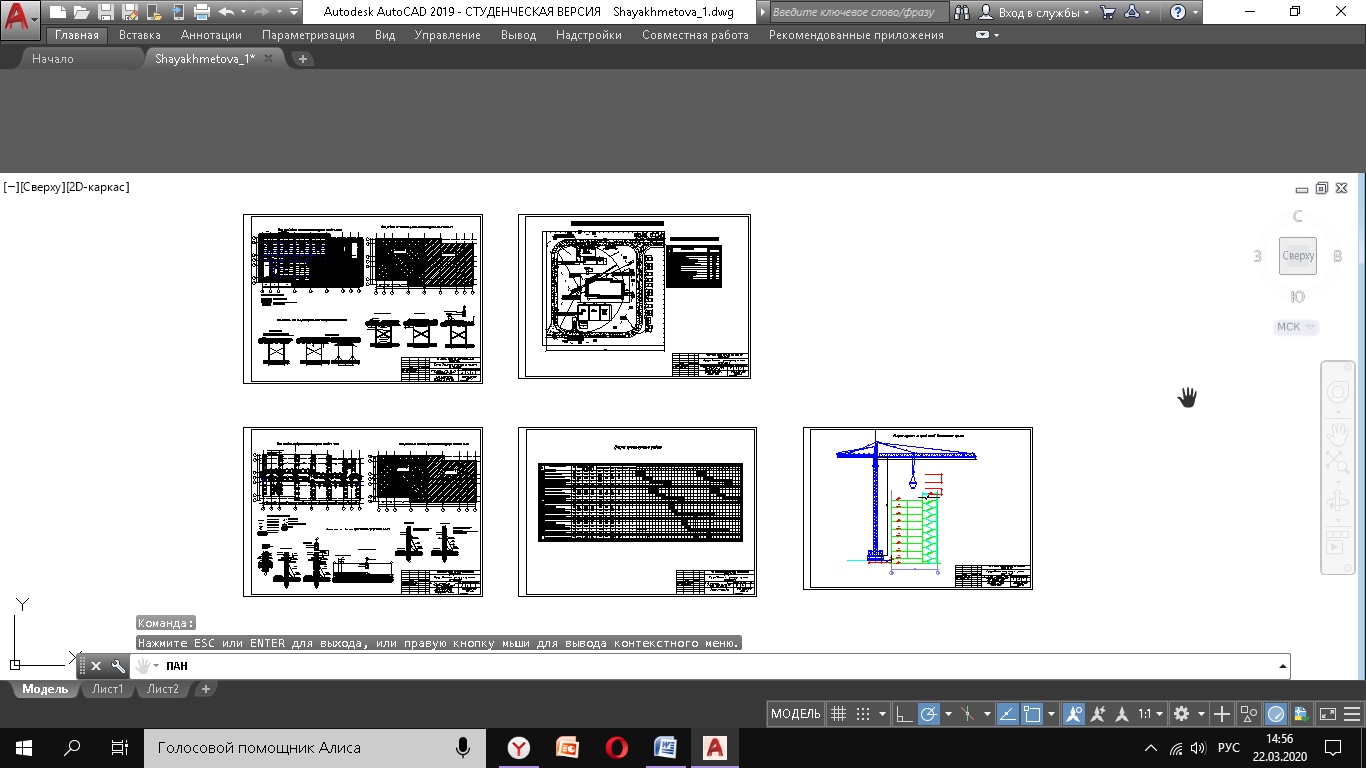Expand command history with arrow button
1366x768 pixels.
[x=1282, y=666]
